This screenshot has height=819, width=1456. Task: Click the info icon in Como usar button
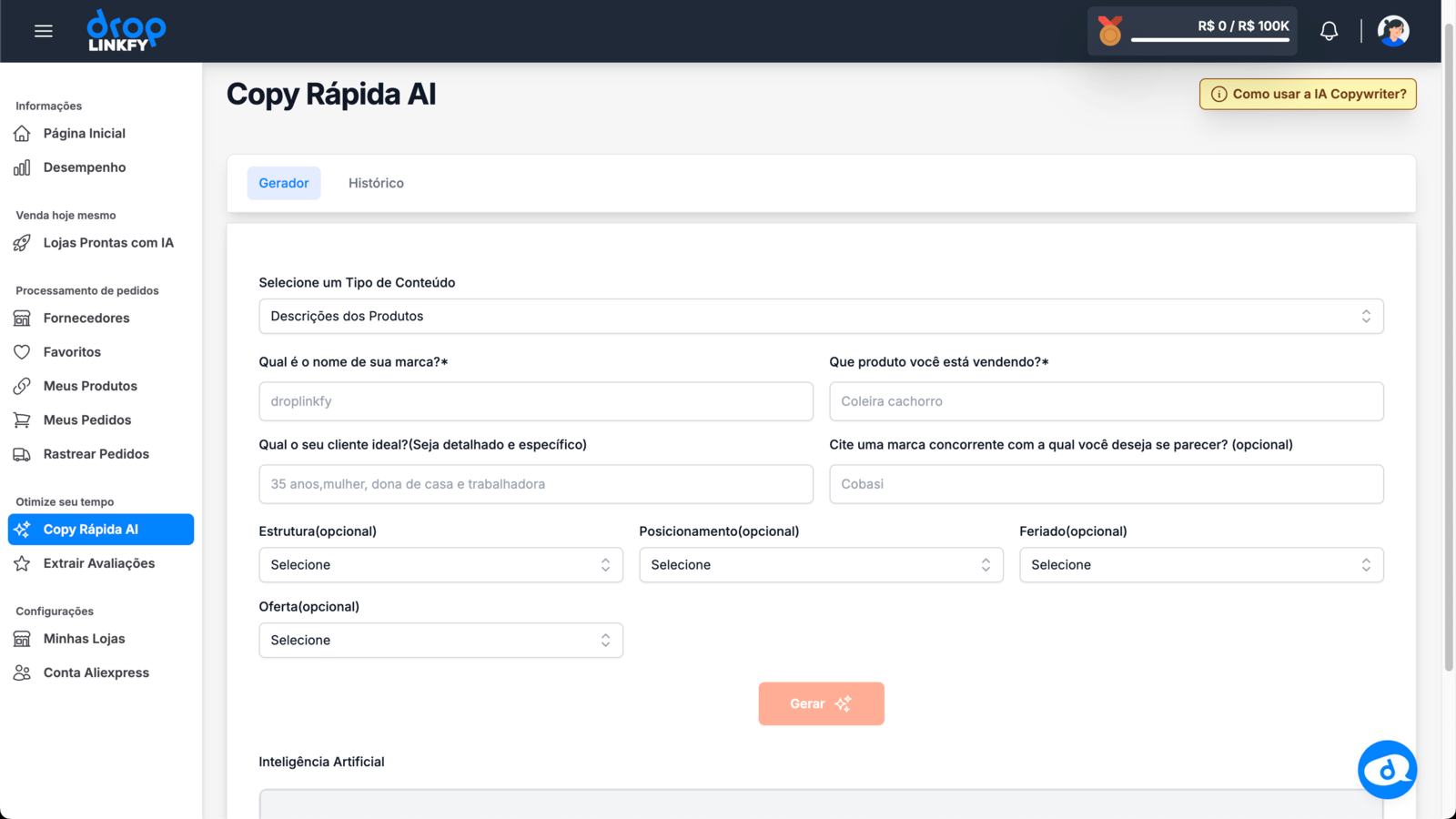(1218, 94)
